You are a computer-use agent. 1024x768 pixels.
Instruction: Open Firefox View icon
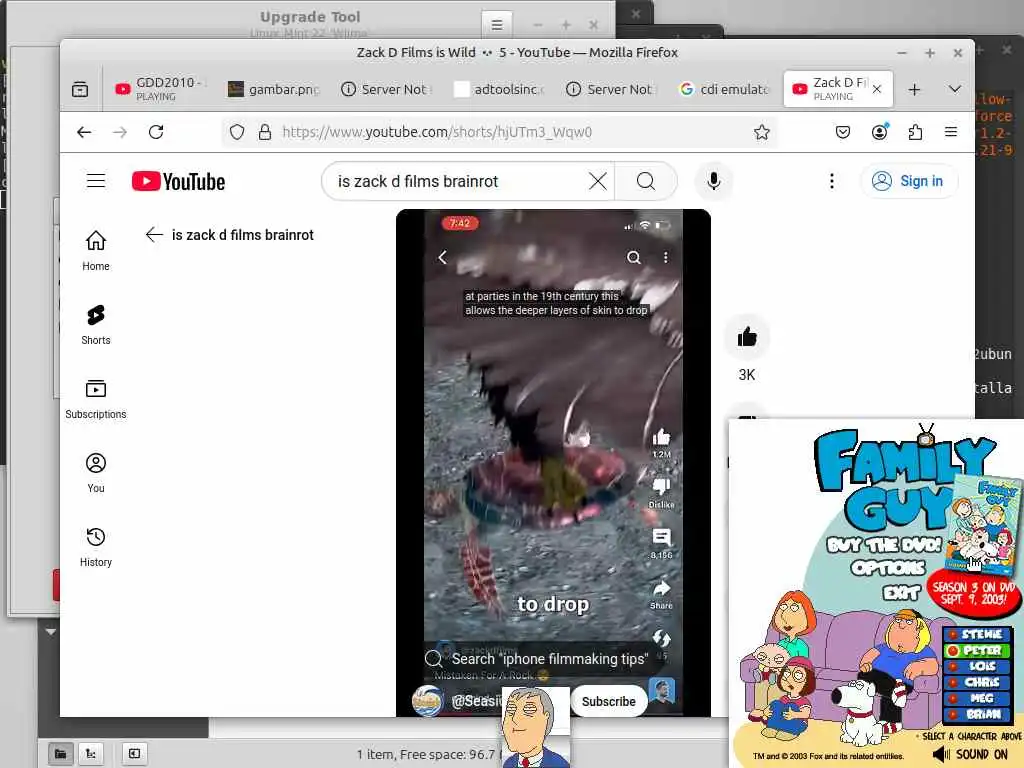(80, 89)
